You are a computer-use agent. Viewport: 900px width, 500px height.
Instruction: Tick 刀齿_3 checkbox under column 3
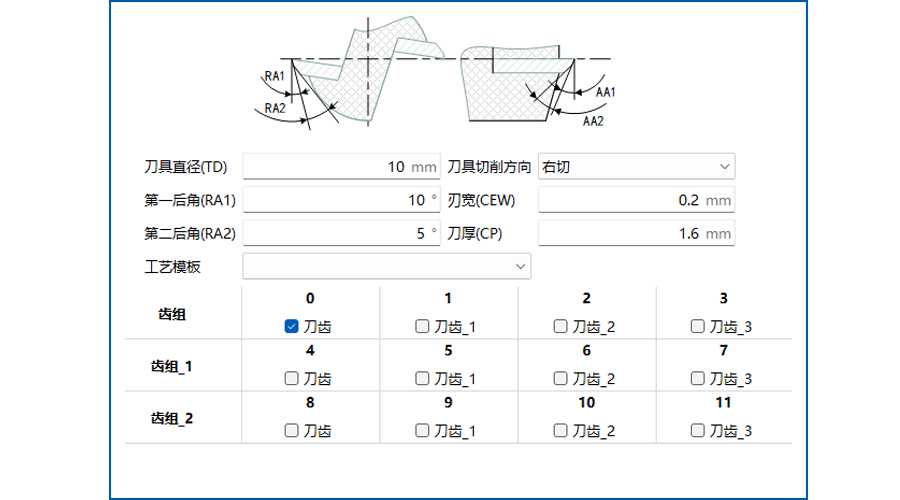click(697, 327)
